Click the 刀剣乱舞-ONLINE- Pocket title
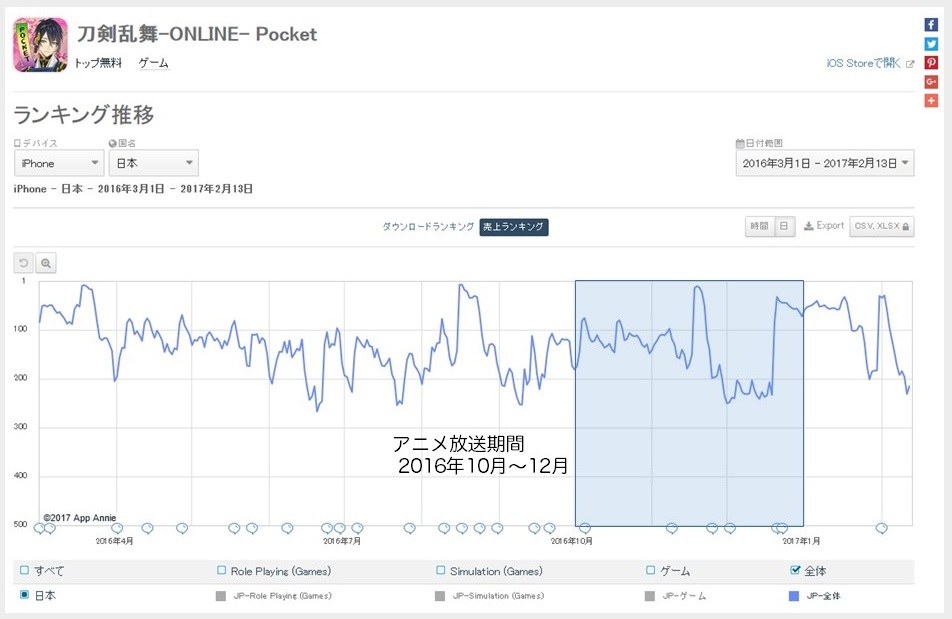This screenshot has height=619, width=952. click(x=197, y=34)
